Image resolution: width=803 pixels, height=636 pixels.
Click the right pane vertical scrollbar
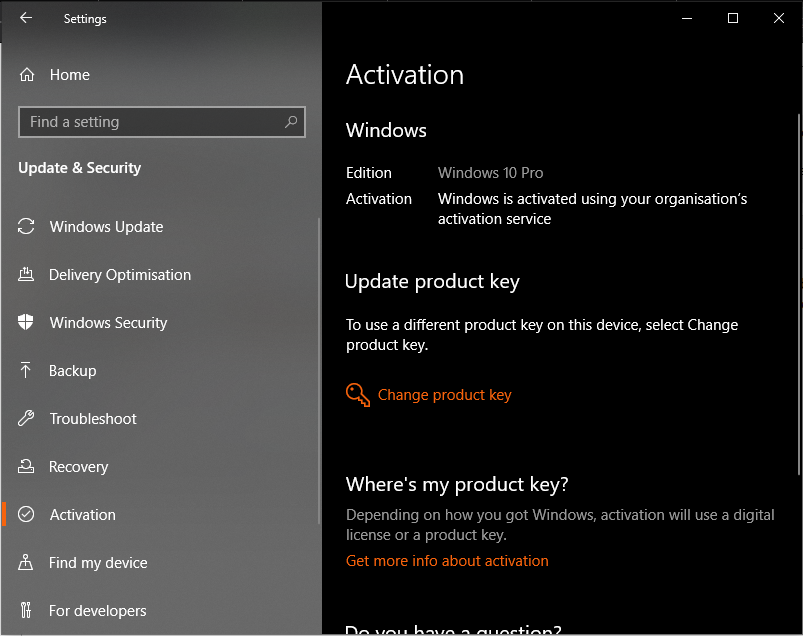pyautogui.click(x=799, y=294)
